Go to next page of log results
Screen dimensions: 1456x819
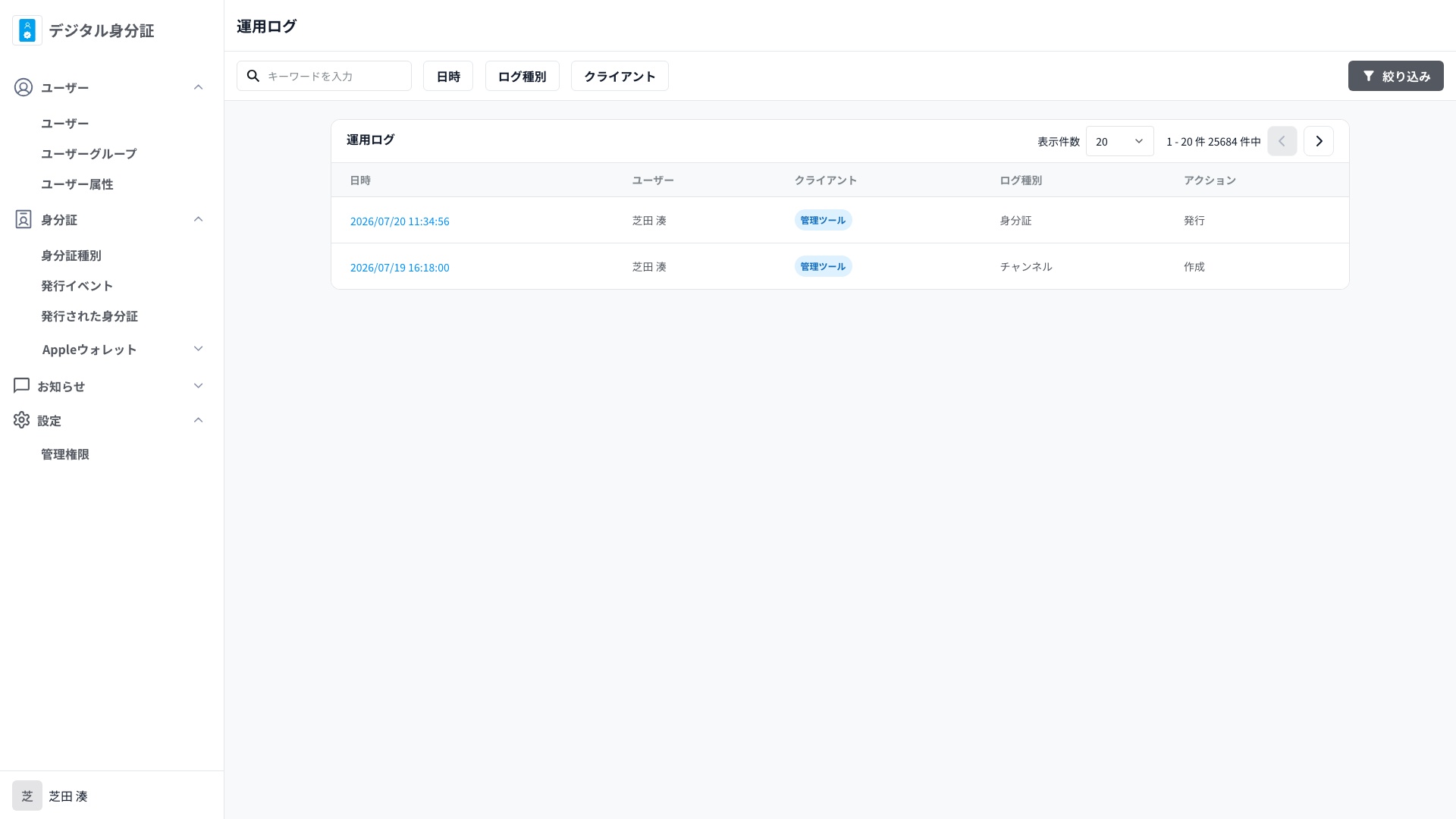click(x=1319, y=141)
